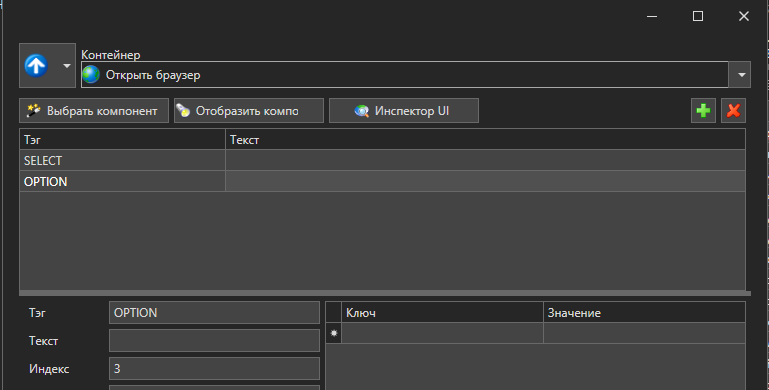Click the Выбрать компонент button
Screen dimensions: 769x390
click(x=94, y=111)
